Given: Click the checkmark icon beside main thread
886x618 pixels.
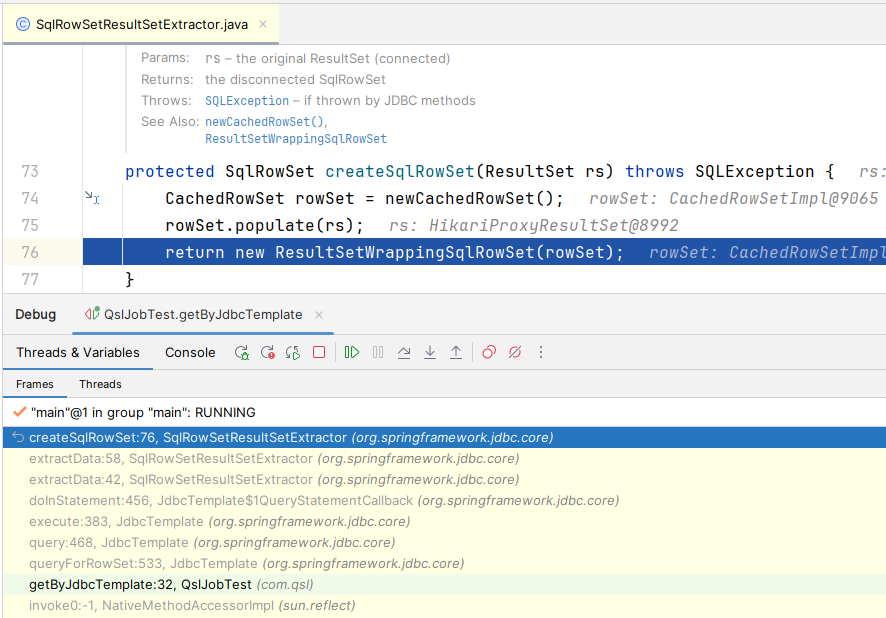Looking at the screenshot, I should click(x=20, y=412).
